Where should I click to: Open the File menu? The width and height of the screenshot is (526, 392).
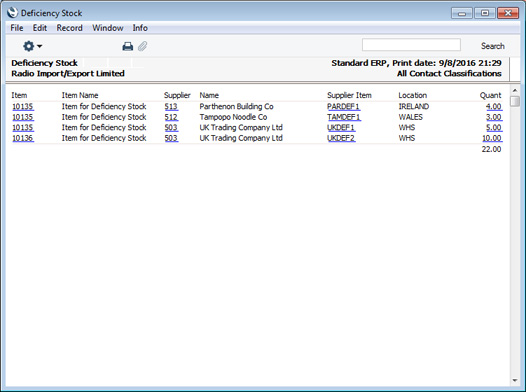click(x=17, y=28)
